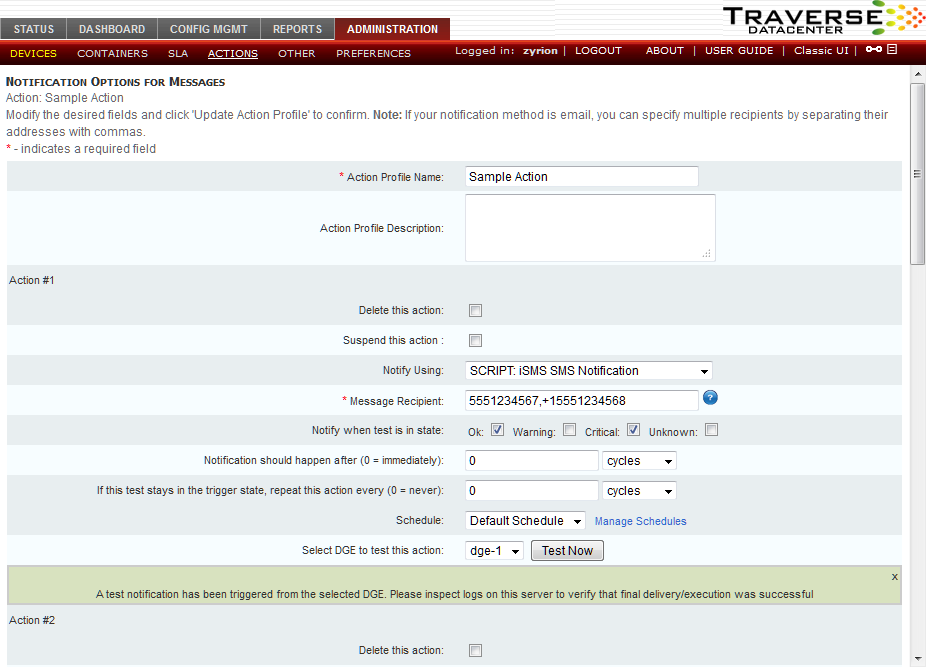Open the Notify Using dropdown
Viewport: 926px width, 667px height.
click(x=589, y=371)
